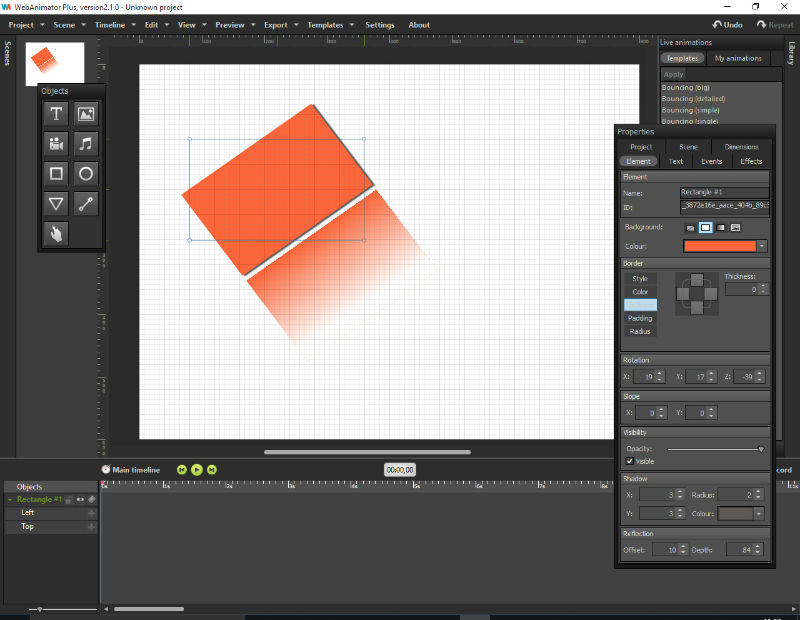The height and width of the screenshot is (620, 800).
Task: Click the lock icon on Rectangle #1
Action: [x=68, y=500]
